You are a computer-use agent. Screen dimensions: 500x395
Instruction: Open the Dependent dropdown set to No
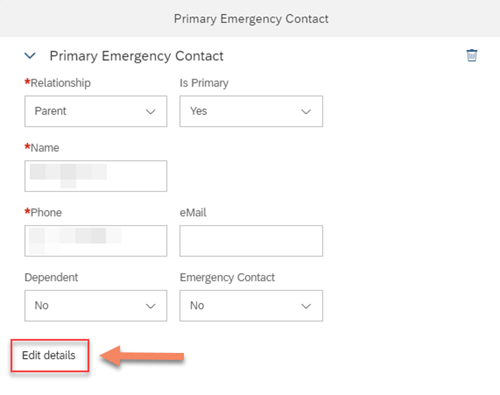96,306
